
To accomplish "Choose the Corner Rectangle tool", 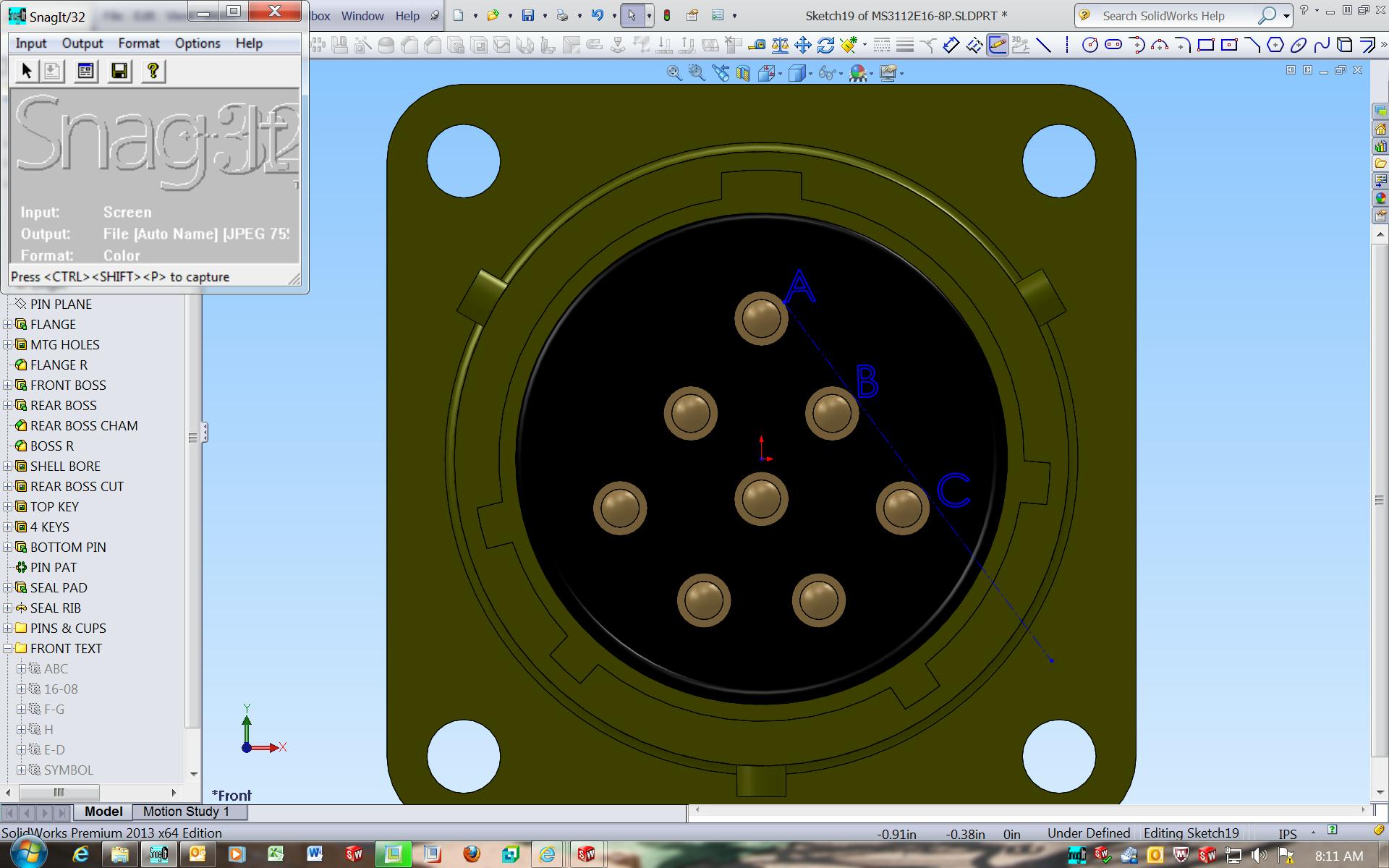I will pos(1205,46).
